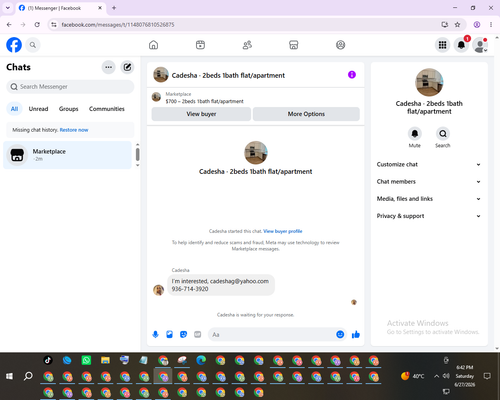This screenshot has height=400, width=500.
Task: Select the Communities filter tab
Action: point(107,109)
